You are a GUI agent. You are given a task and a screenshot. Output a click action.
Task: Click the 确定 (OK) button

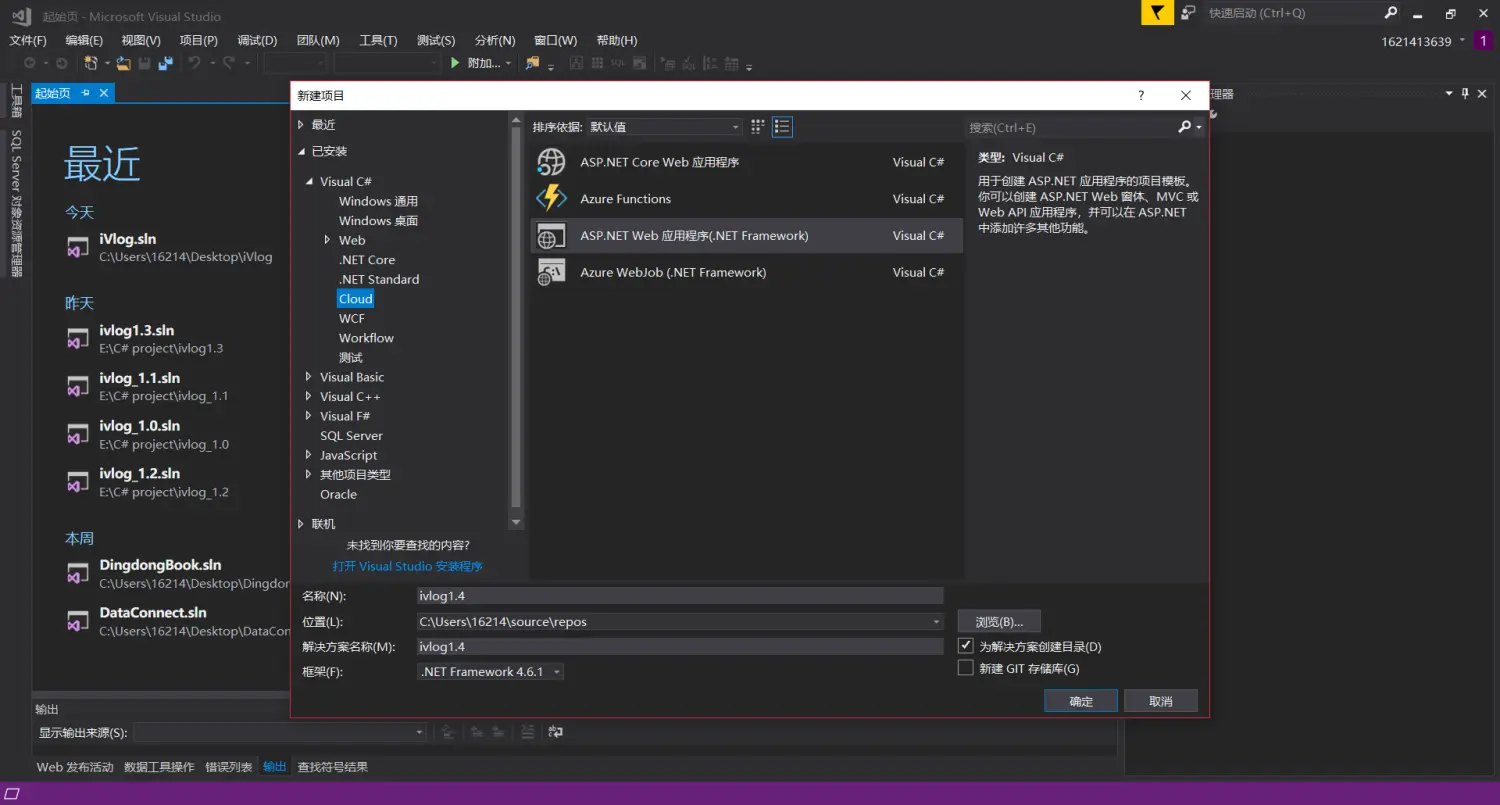[x=1081, y=701]
